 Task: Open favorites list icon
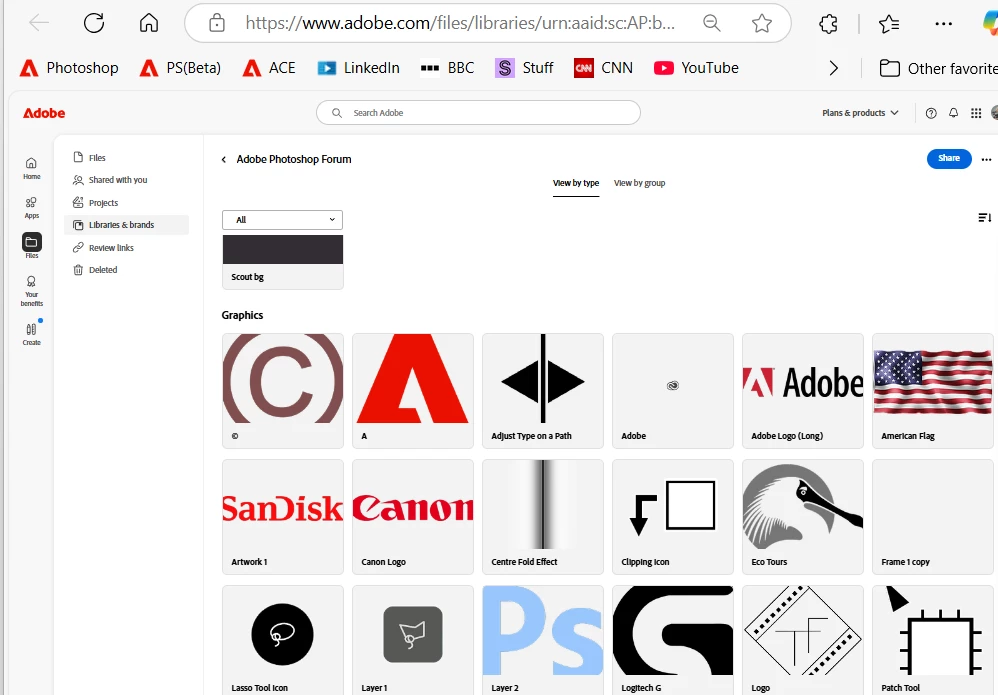coord(889,24)
